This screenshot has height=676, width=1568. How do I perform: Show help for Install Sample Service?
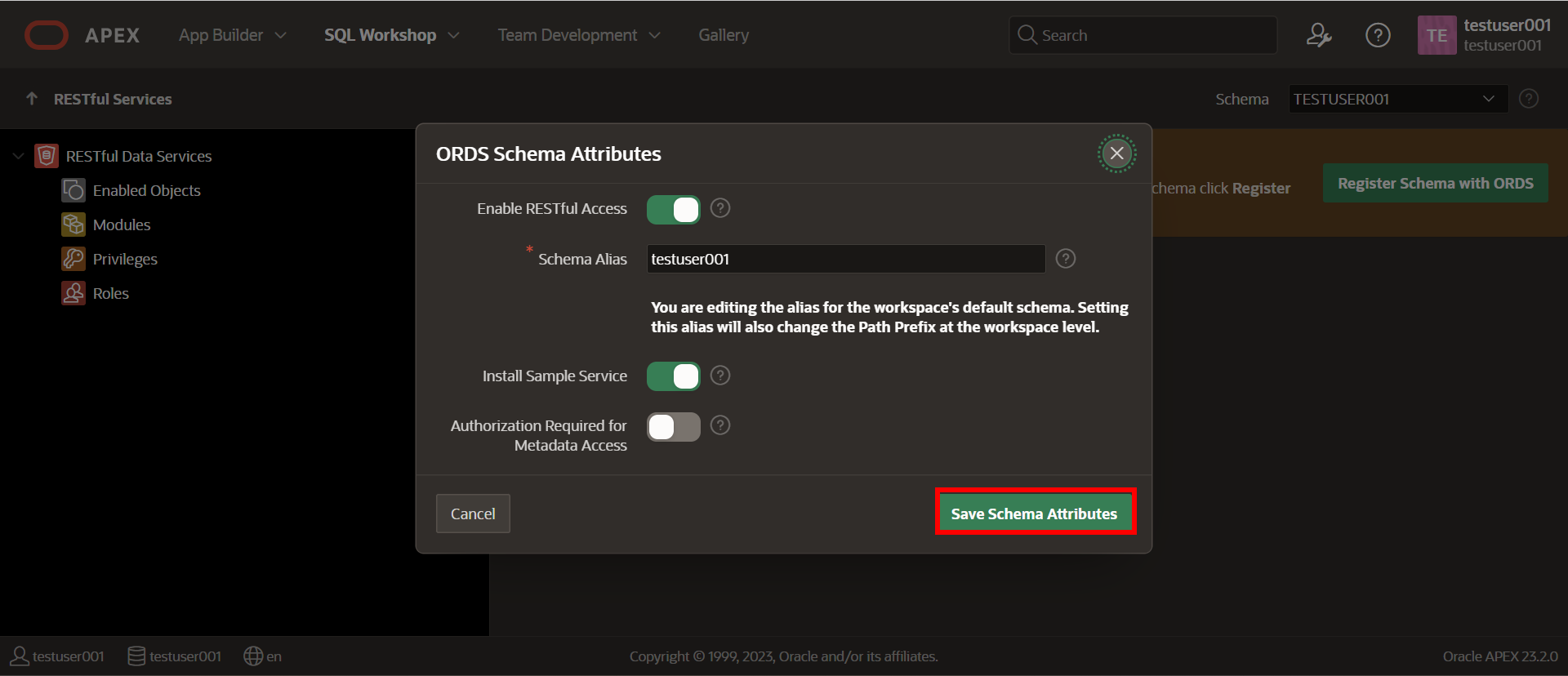pos(720,376)
